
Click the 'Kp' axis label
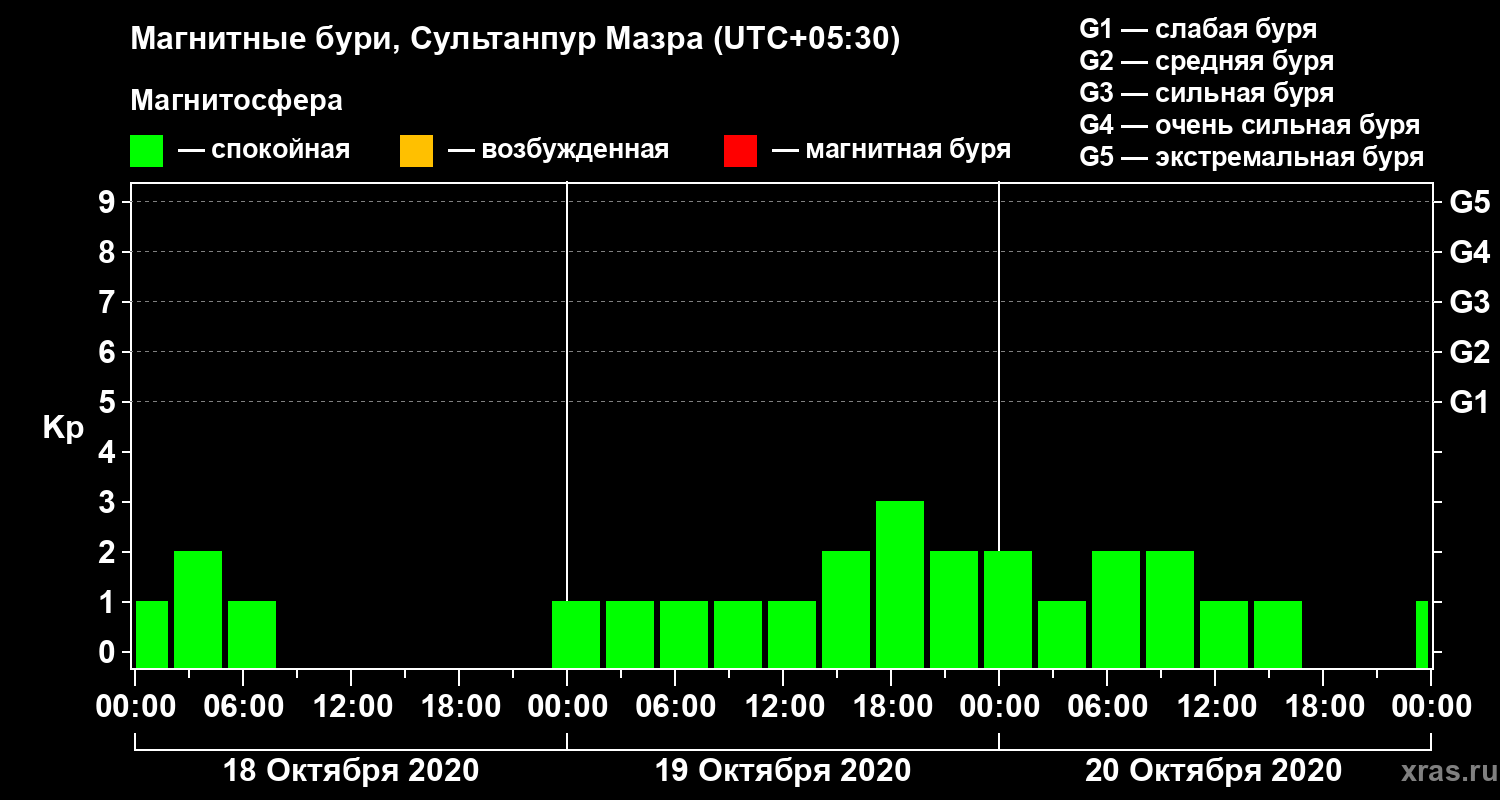click(x=63, y=428)
